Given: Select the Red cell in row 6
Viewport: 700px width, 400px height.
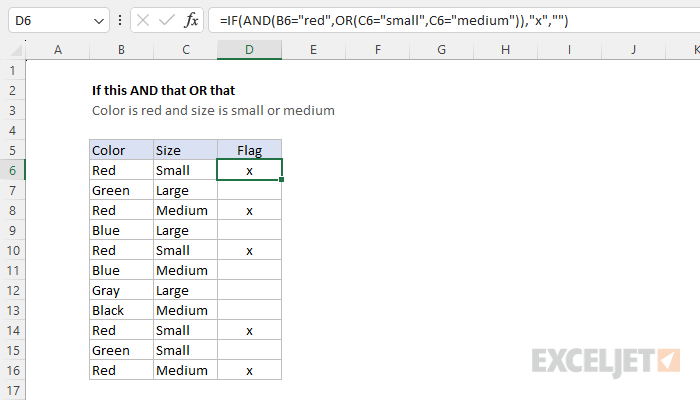Looking at the screenshot, I should [121, 170].
